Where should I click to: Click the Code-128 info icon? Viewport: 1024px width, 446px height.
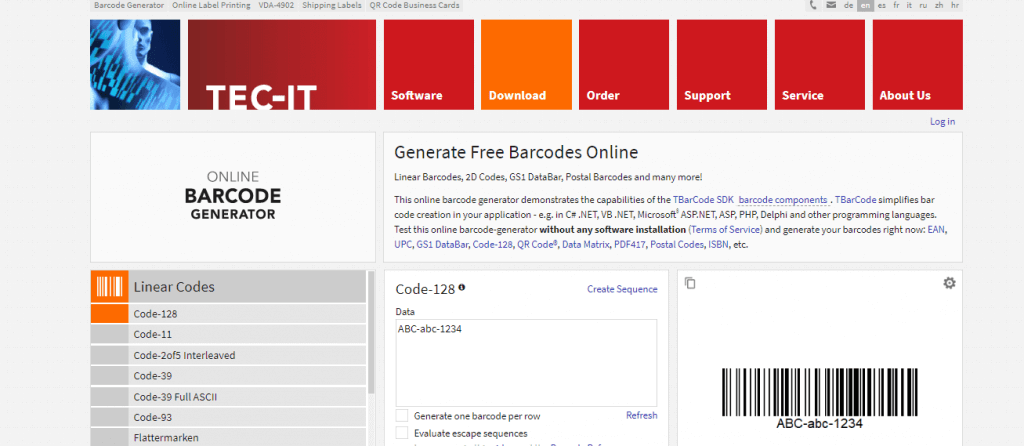[462, 287]
